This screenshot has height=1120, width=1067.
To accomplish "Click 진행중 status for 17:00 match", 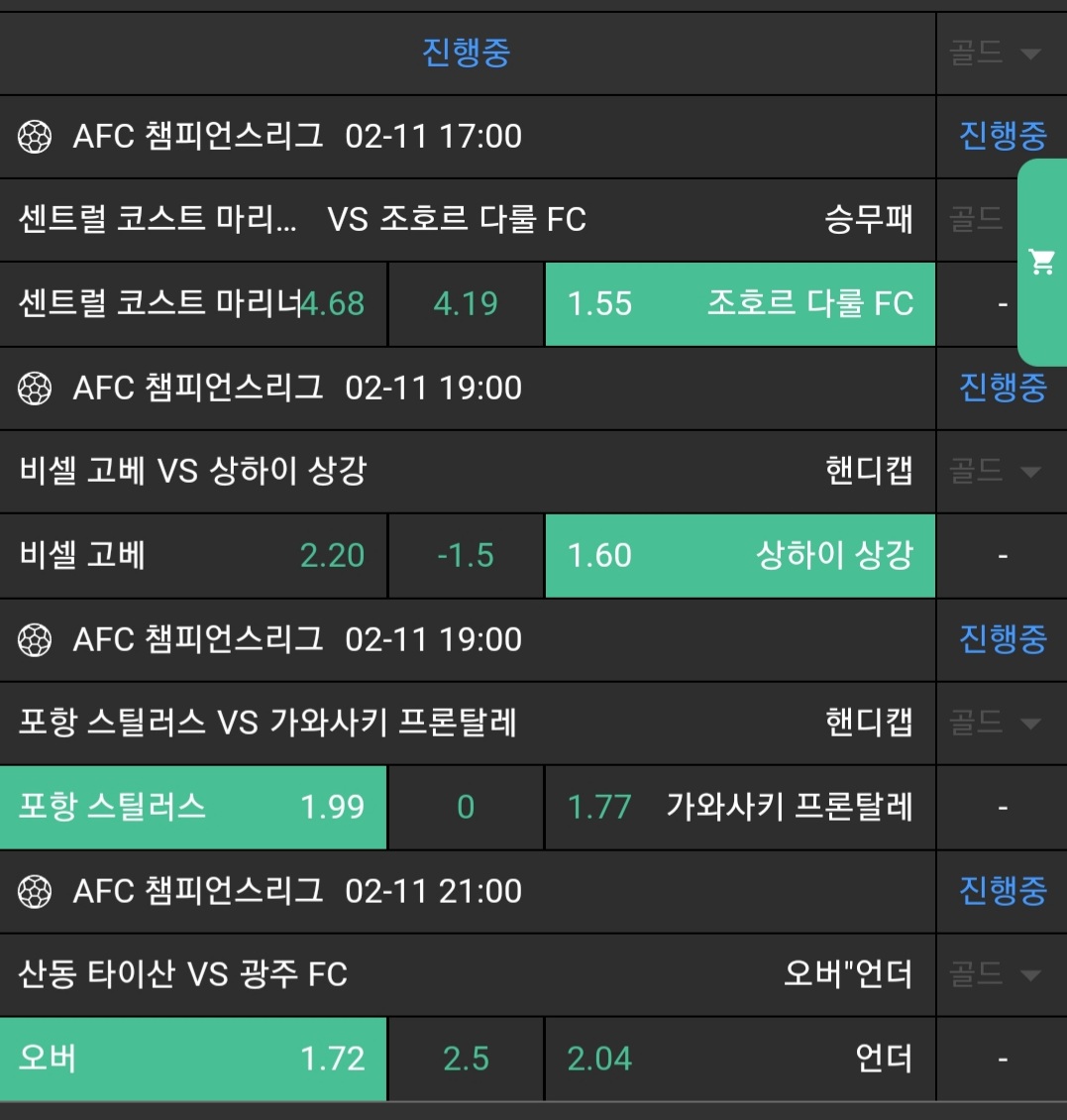I will pos(1002,137).
